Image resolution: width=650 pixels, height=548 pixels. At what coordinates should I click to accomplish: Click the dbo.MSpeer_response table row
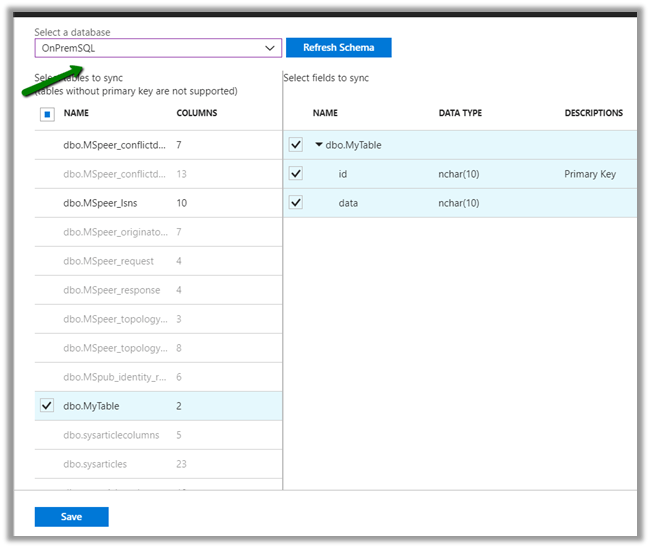point(110,290)
